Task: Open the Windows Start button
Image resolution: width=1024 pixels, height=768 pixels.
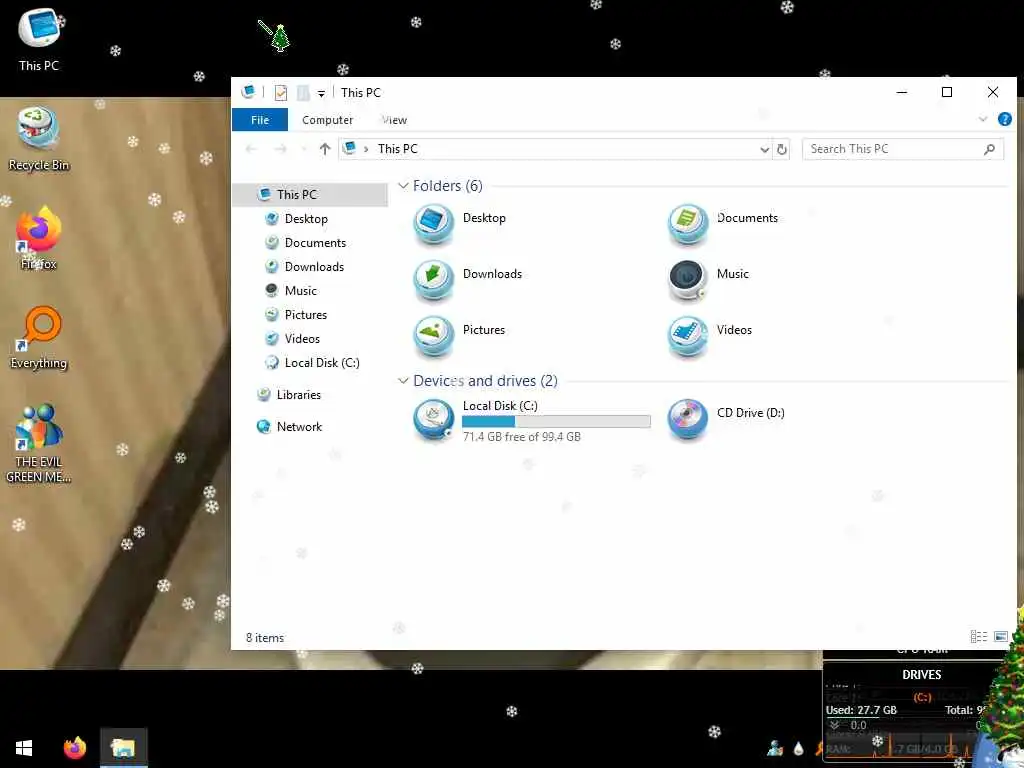Action: click(24, 747)
